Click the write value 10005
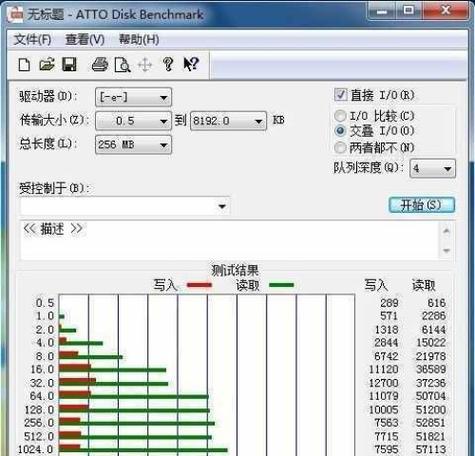 (383, 409)
